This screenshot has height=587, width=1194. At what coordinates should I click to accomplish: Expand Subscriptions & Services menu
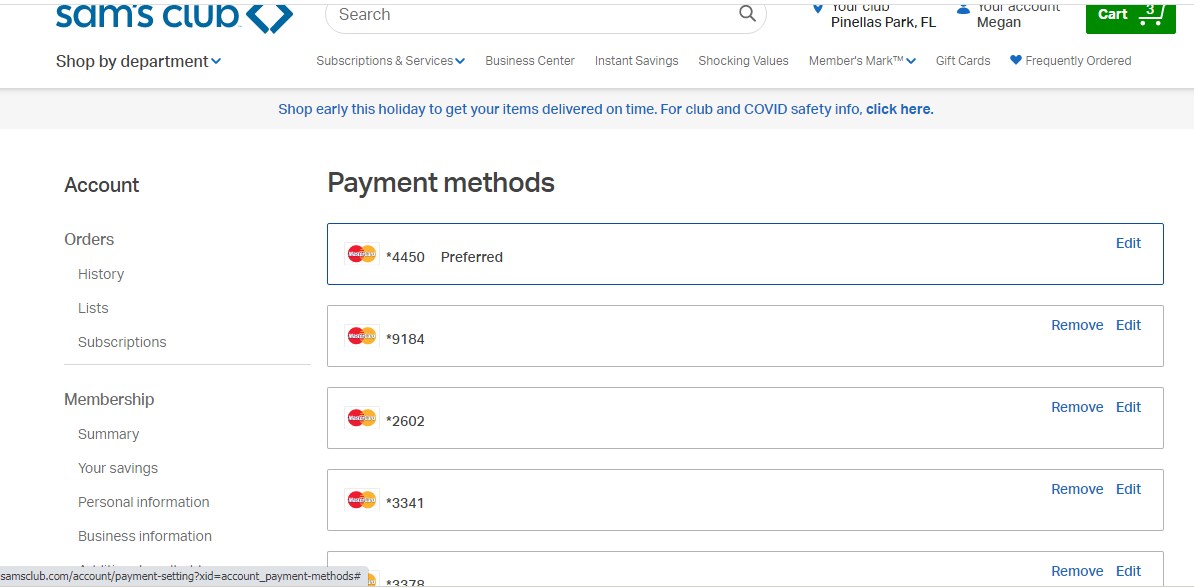coord(391,61)
